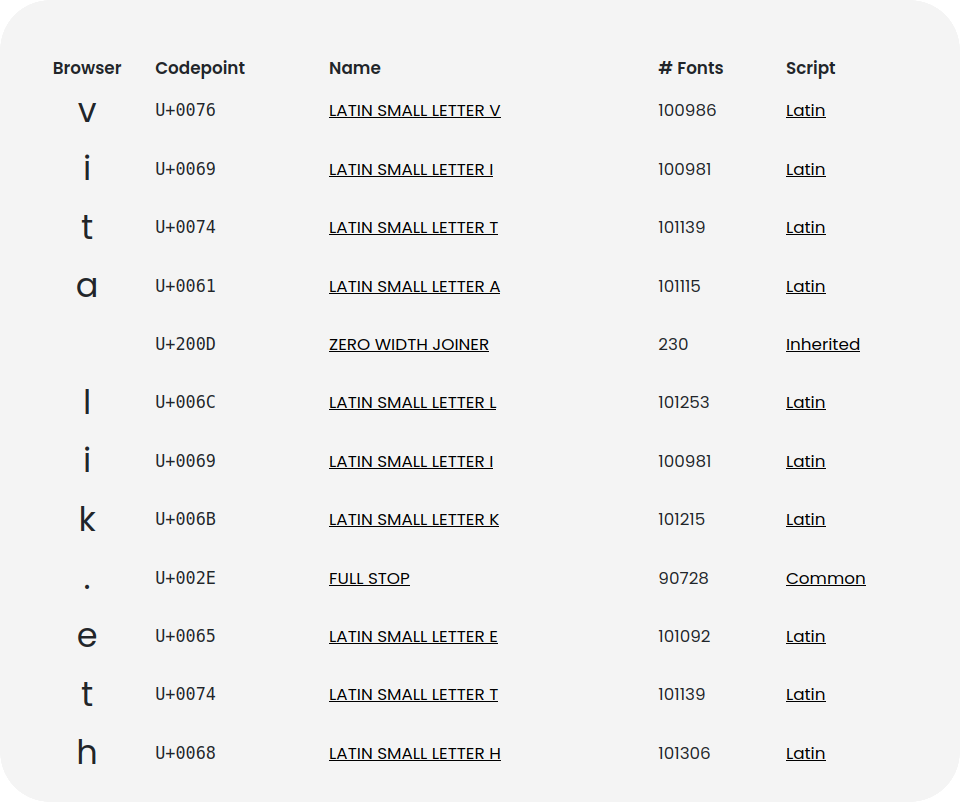Click the # Fonts column header
960x802 pixels.
point(690,69)
